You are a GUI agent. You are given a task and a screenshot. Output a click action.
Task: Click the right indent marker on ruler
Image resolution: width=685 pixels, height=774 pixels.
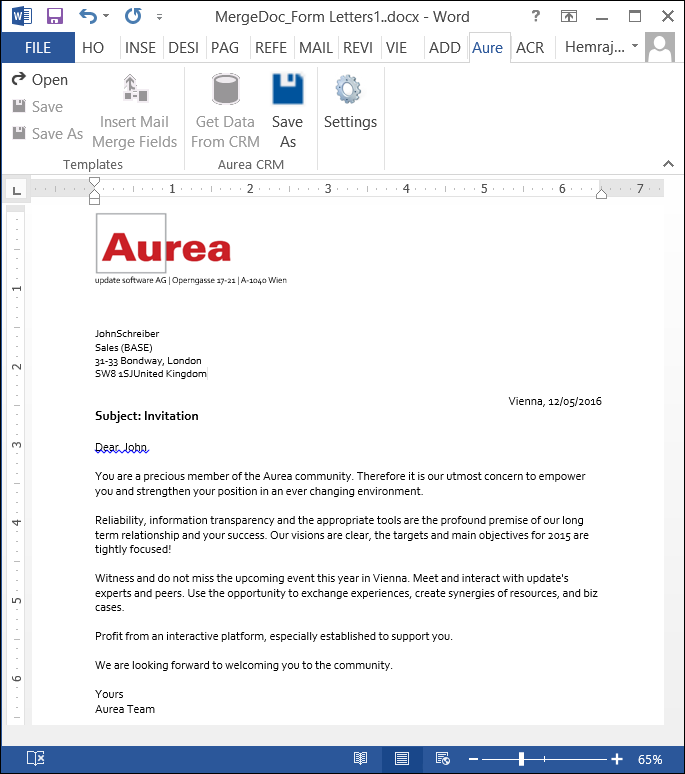[x=601, y=194]
